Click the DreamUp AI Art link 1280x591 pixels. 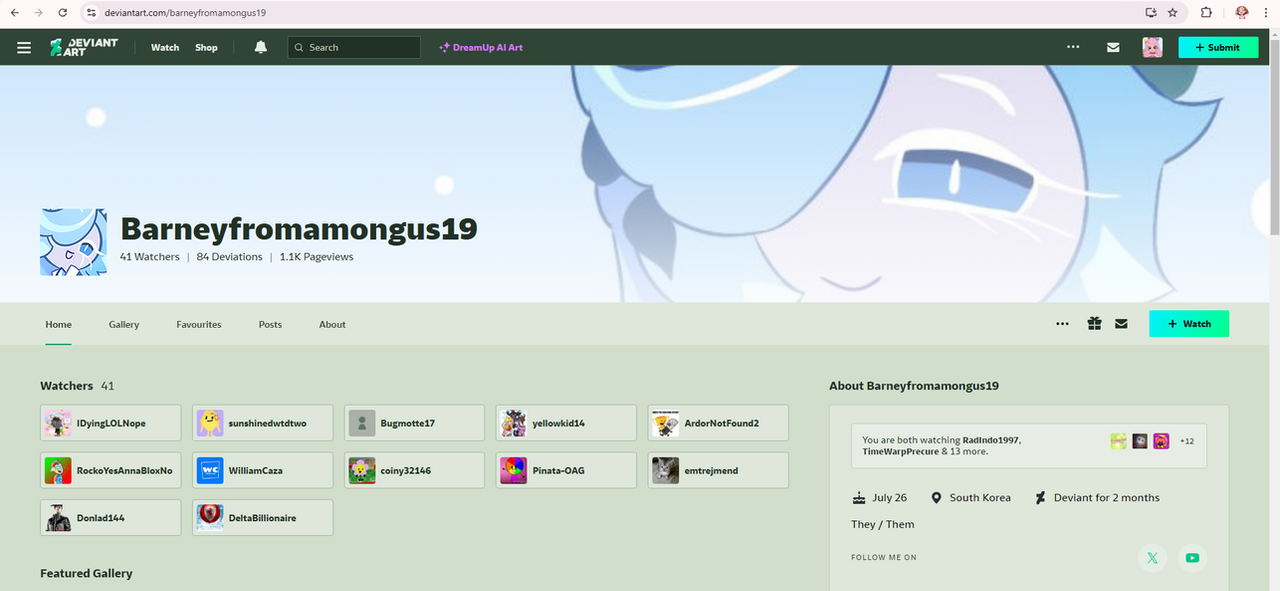481,47
